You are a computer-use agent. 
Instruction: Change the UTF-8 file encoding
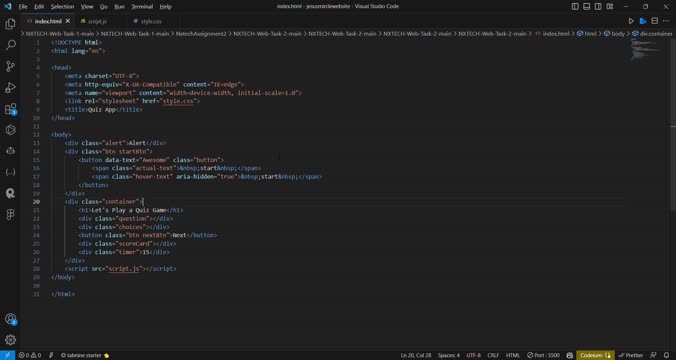[x=473, y=355]
